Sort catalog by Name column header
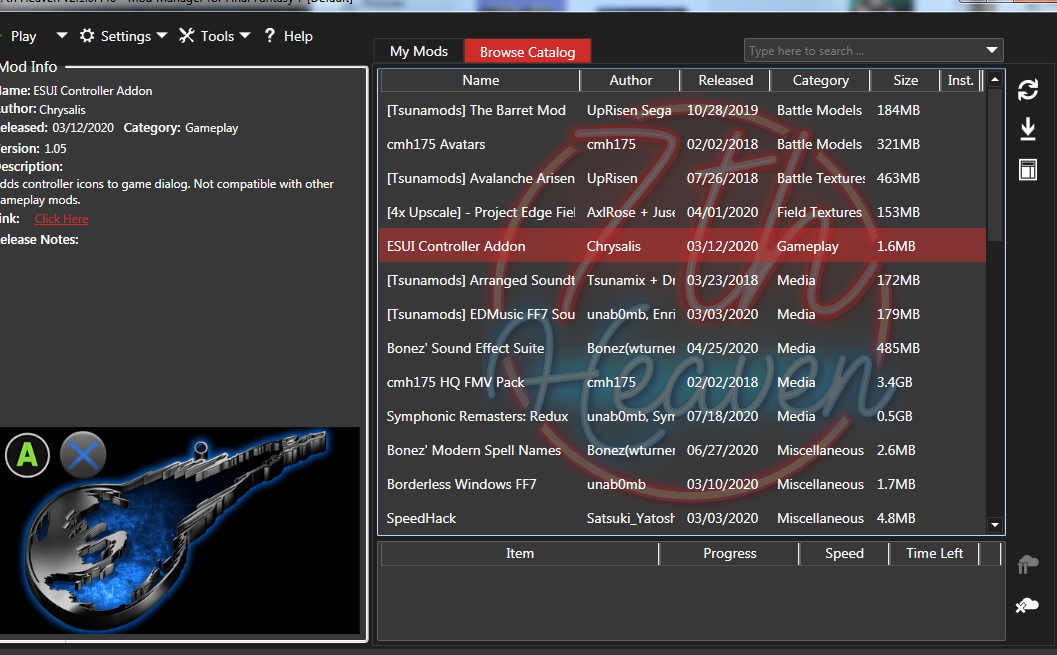Screen dimensions: 1057x655 (x=481, y=80)
